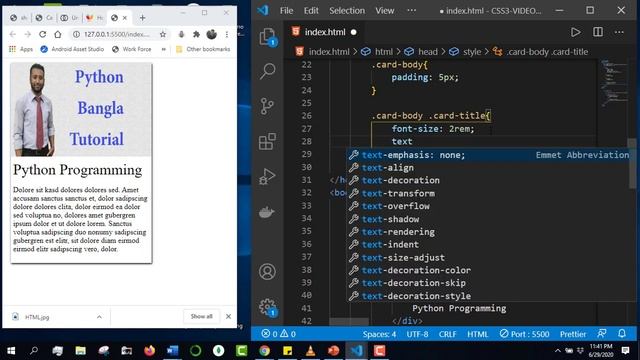The image size is (640, 360).
Task: Open a new Chrome tab
Action: [142, 18]
